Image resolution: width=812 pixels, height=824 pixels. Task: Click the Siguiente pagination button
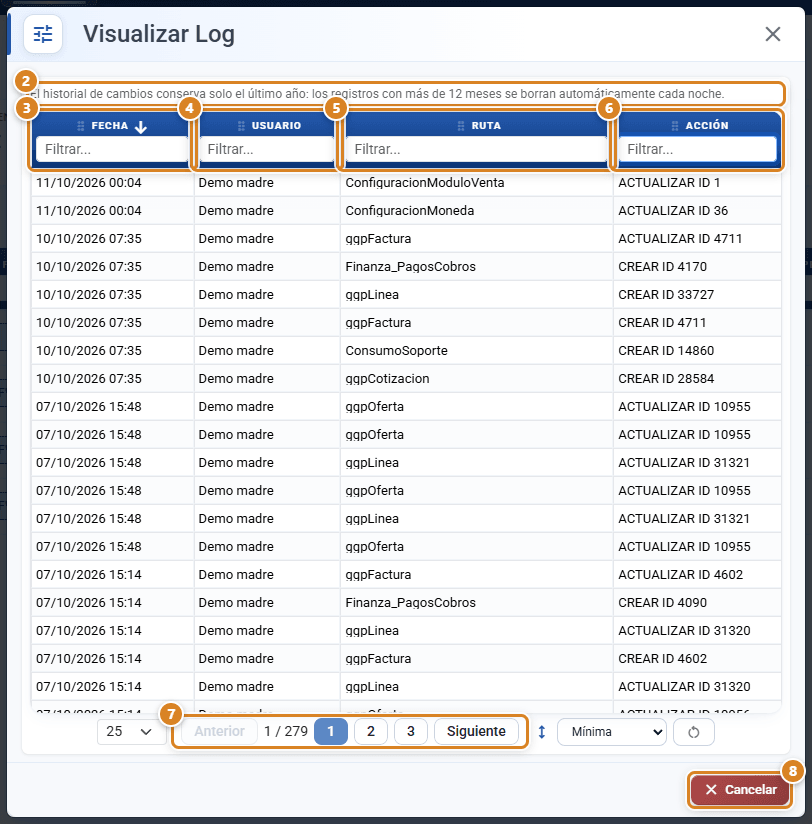(476, 732)
